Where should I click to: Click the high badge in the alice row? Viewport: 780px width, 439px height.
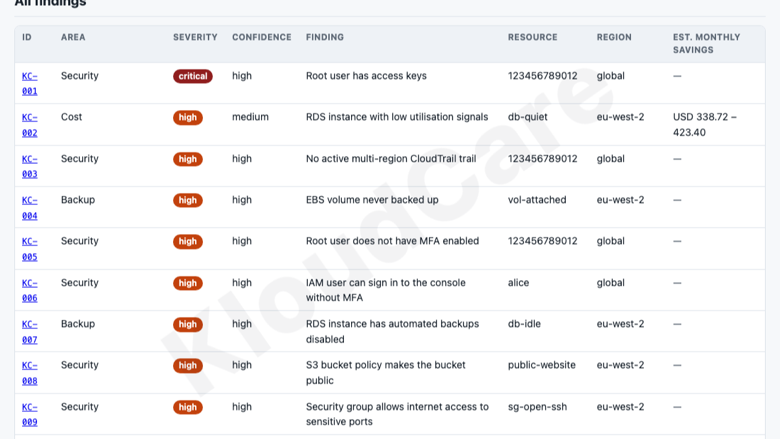coord(188,283)
